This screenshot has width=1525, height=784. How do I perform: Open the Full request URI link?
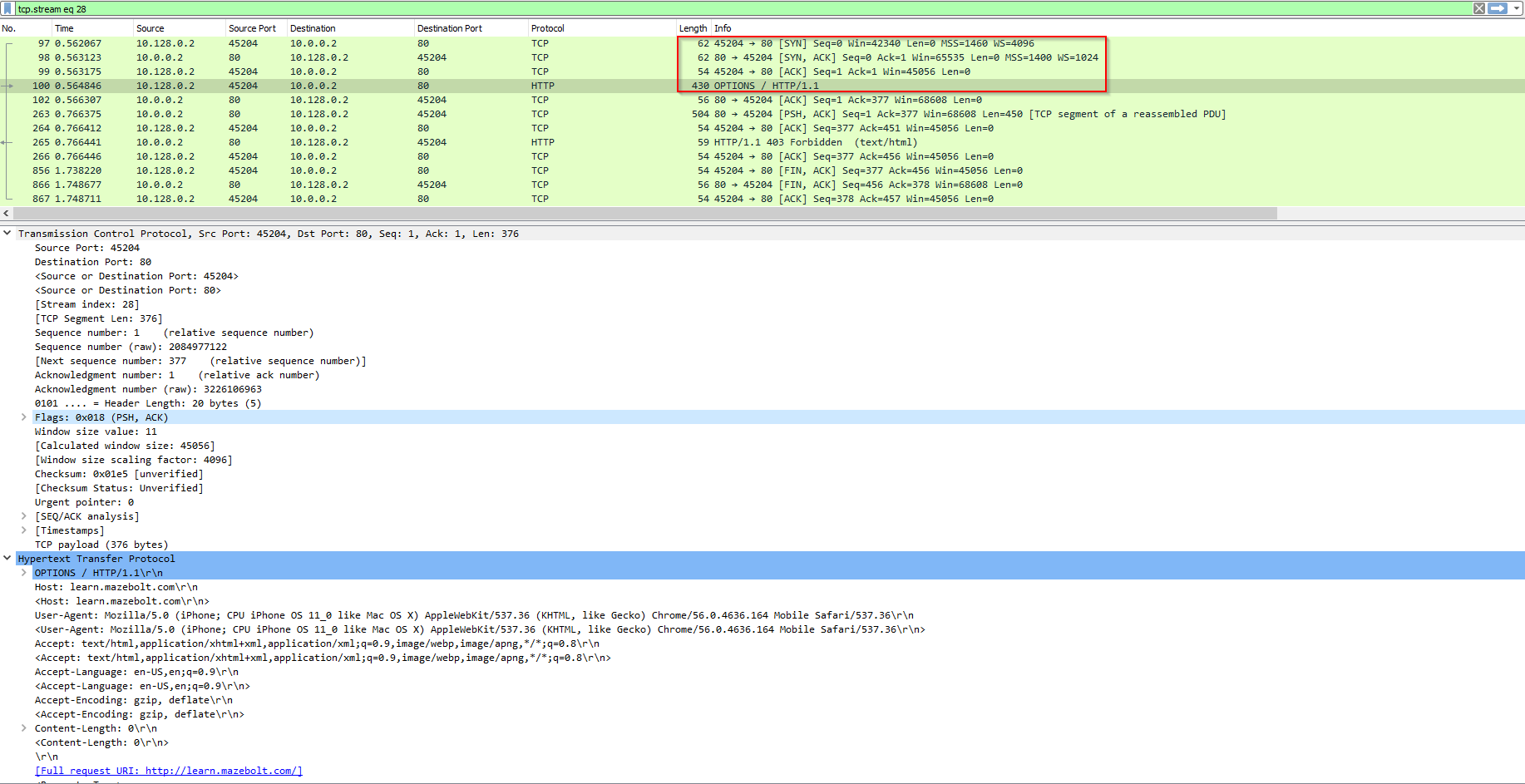[x=168, y=771]
